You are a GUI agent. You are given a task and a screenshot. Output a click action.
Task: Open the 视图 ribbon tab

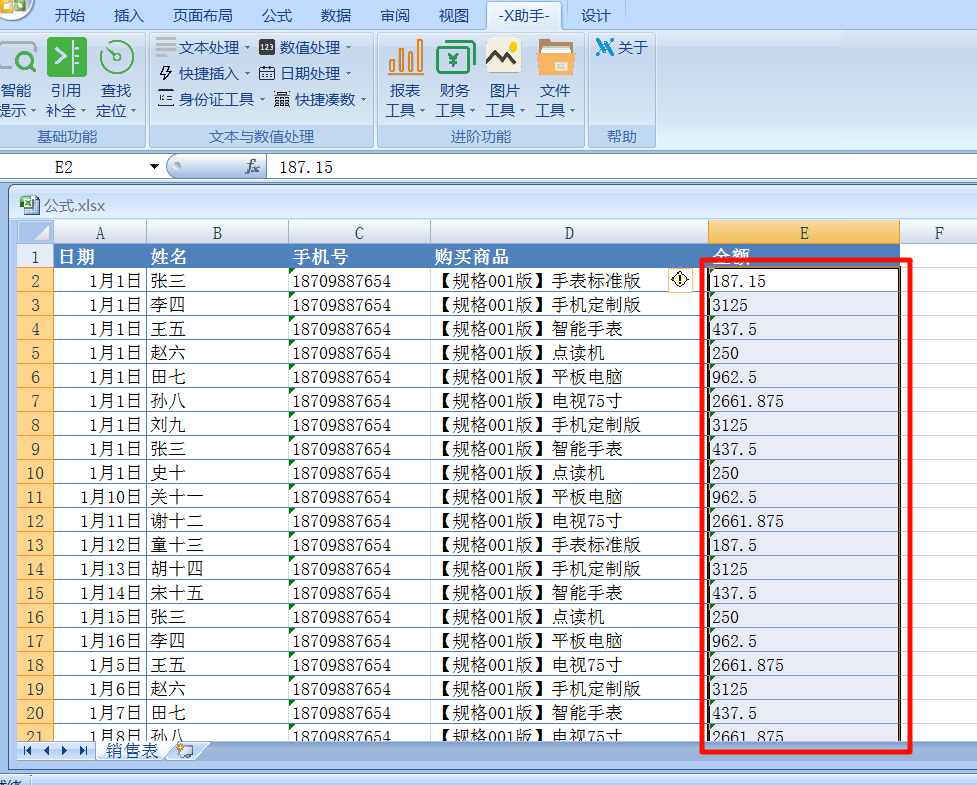click(x=454, y=15)
